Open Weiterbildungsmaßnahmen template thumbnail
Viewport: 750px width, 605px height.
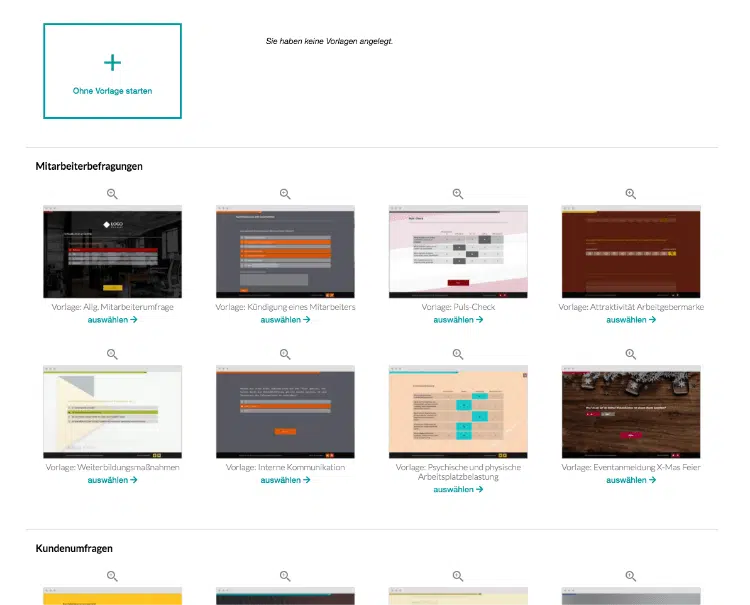coord(112,412)
